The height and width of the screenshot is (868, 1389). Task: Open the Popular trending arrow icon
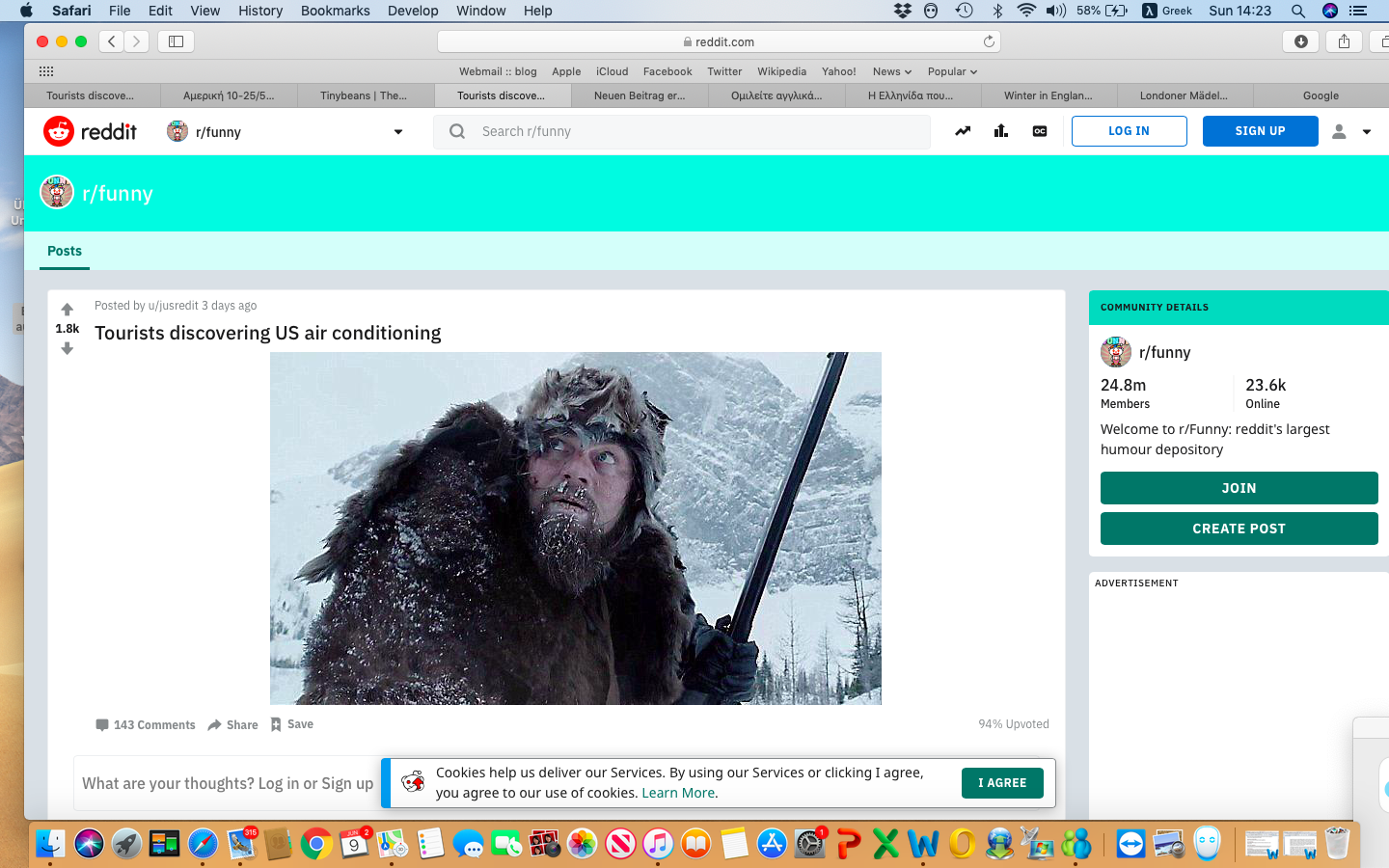coord(963,131)
